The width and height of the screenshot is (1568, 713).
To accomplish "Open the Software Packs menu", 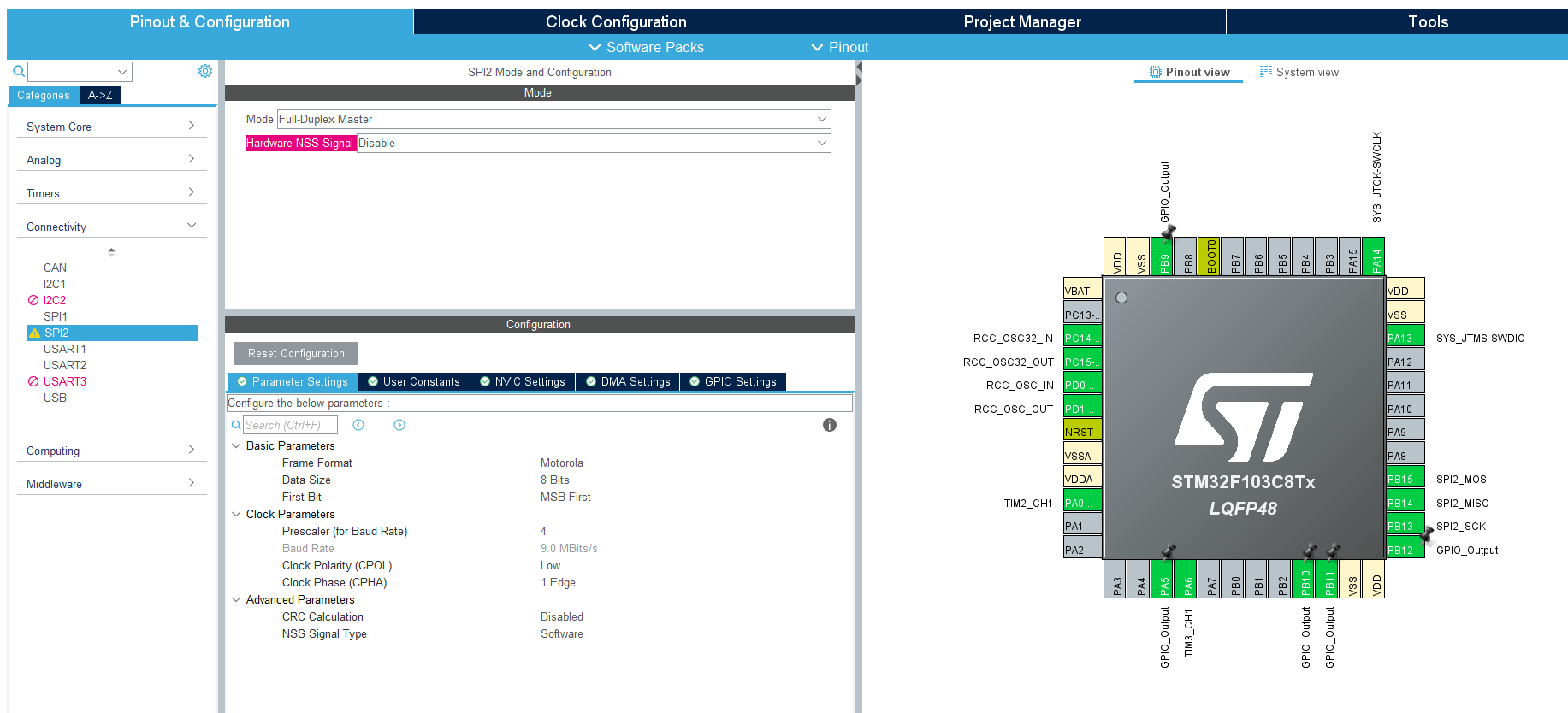I will (647, 47).
